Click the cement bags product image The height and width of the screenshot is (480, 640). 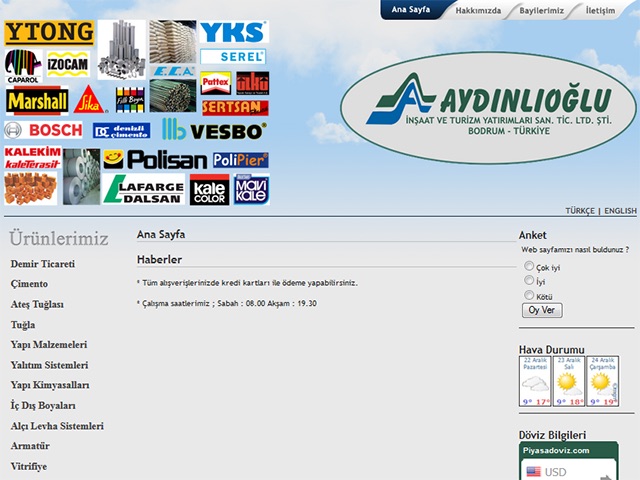(x=173, y=42)
